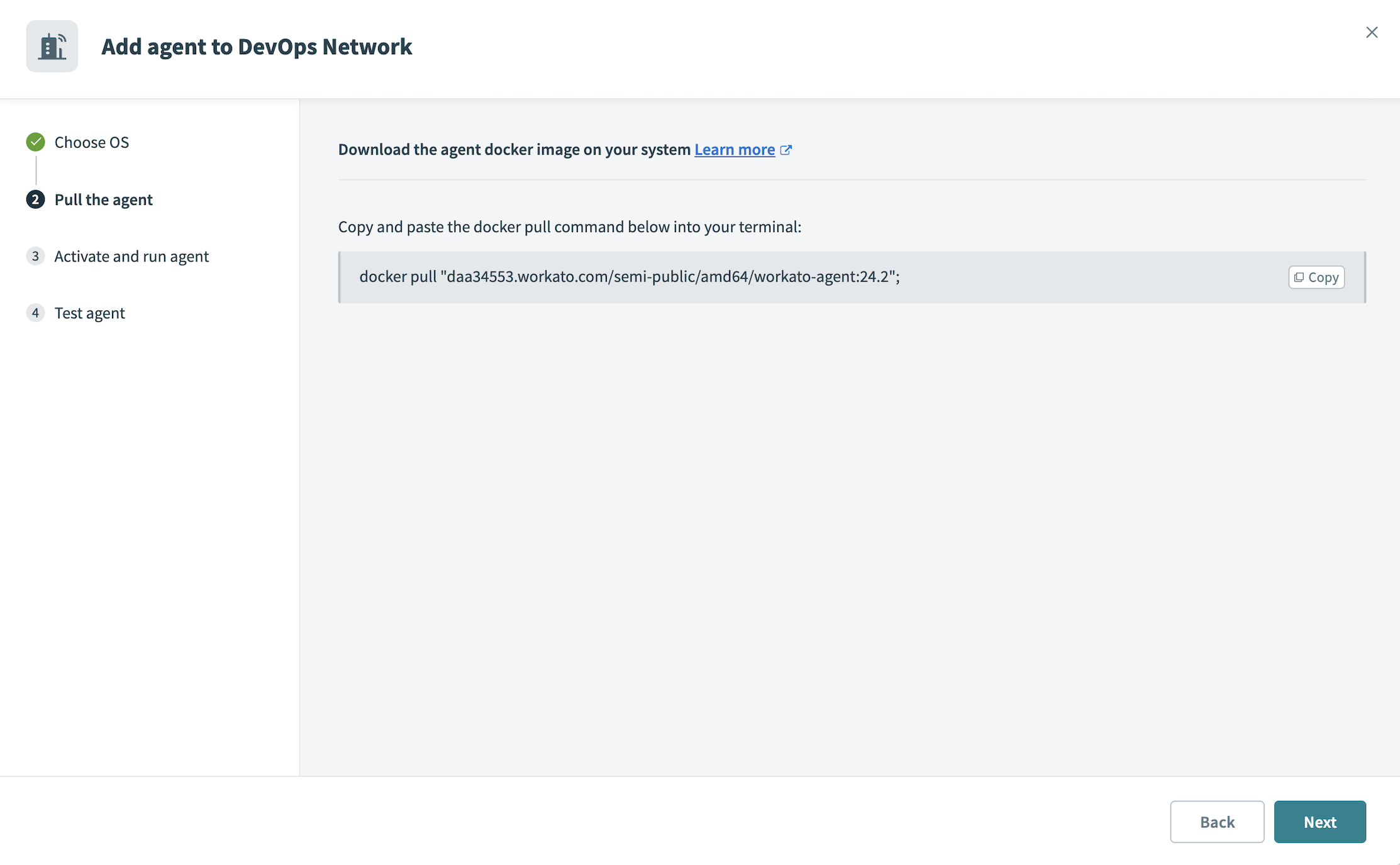Image resolution: width=1400 pixels, height=865 pixels.
Task: Jump to Activate and run agent step
Action: [x=131, y=256]
